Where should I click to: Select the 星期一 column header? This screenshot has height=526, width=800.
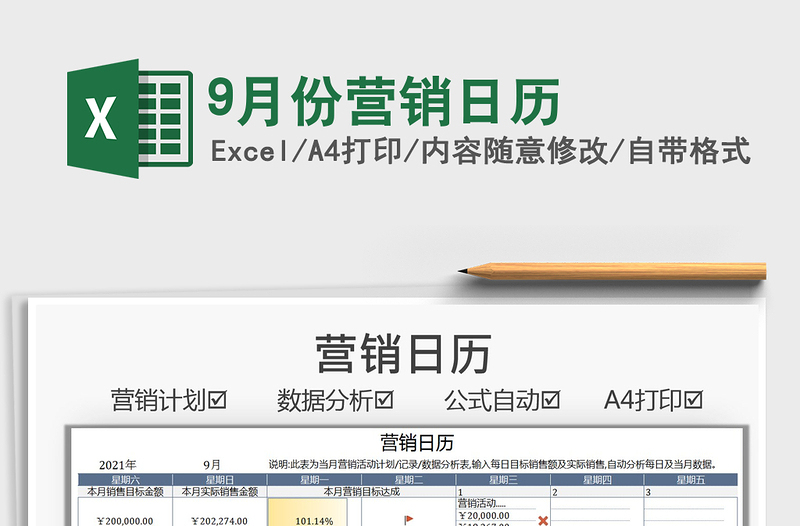pyautogui.click(x=314, y=480)
